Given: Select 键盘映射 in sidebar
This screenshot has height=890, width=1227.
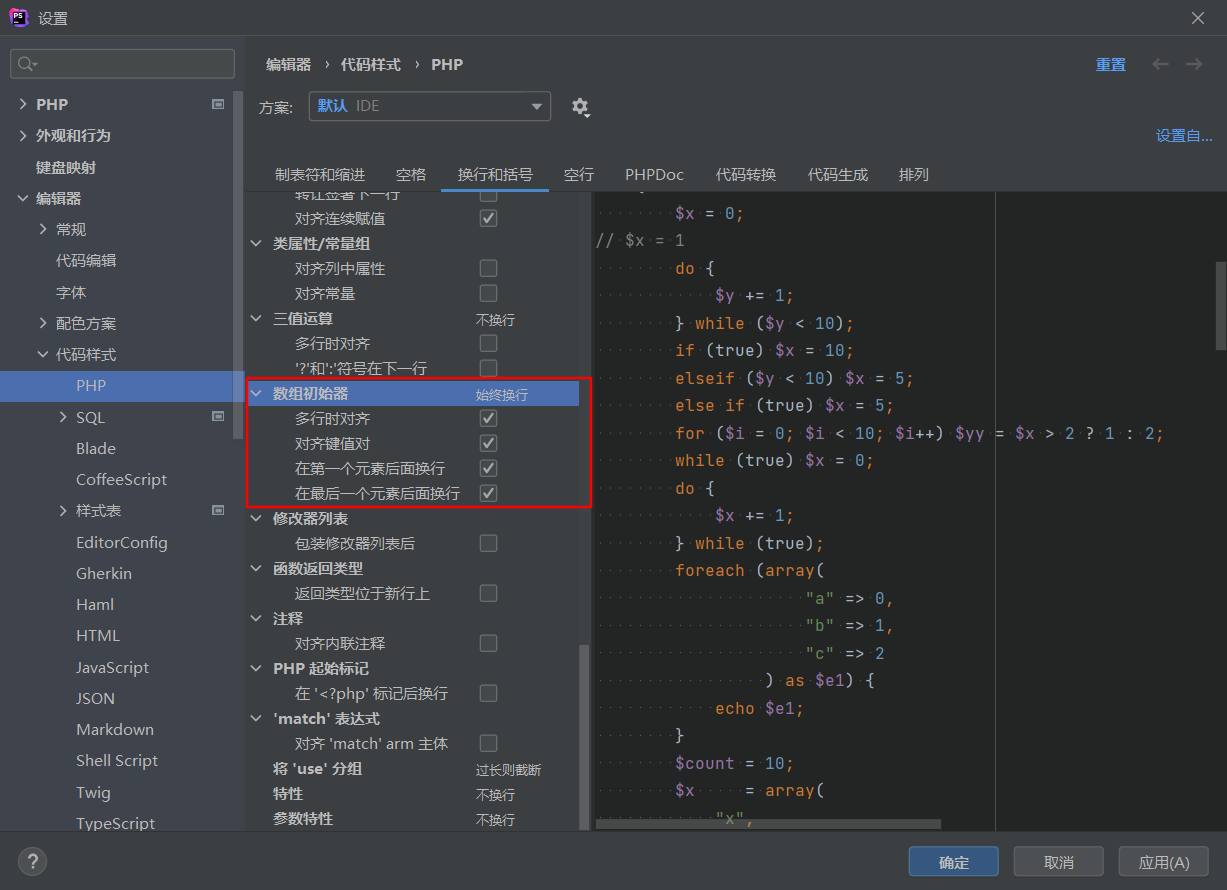Looking at the screenshot, I should 66,167.
